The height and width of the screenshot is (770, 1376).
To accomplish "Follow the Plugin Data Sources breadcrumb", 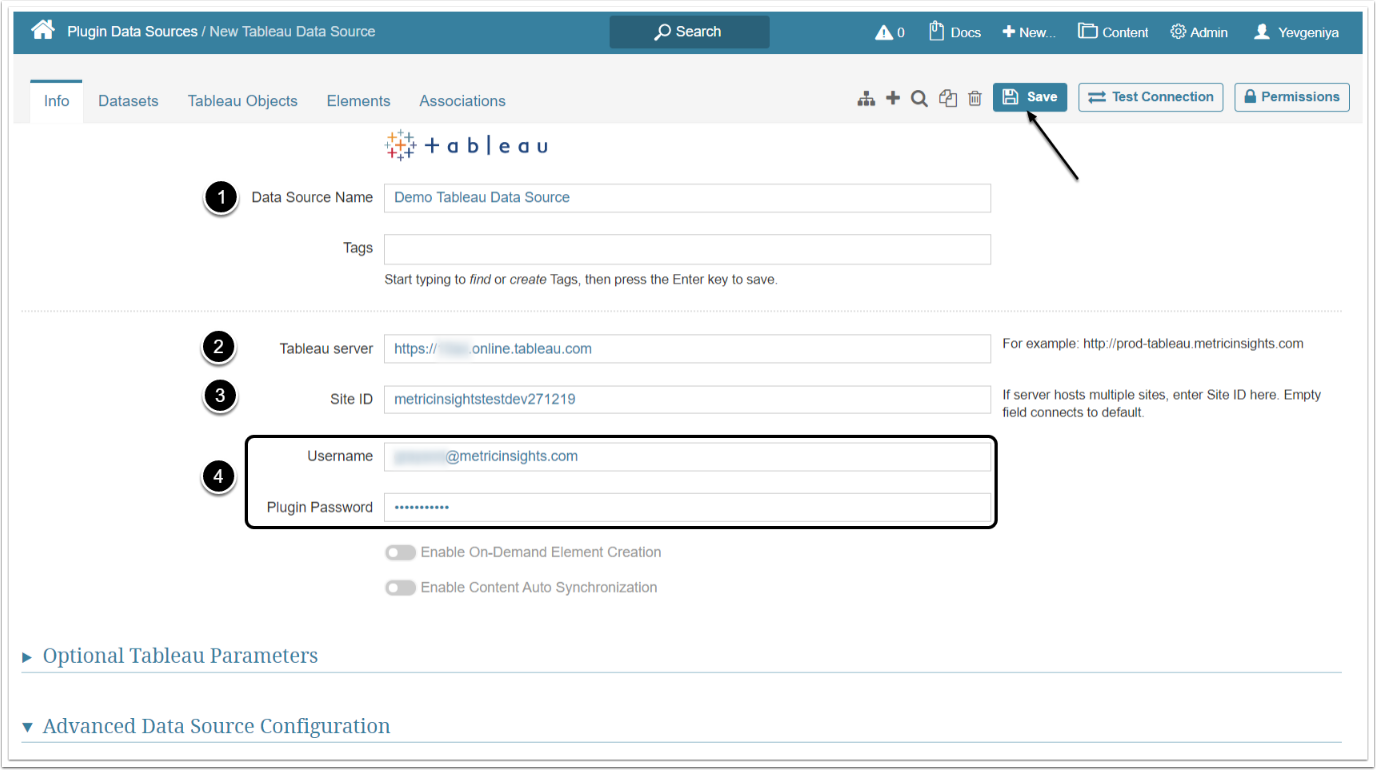I will point(132,32).
